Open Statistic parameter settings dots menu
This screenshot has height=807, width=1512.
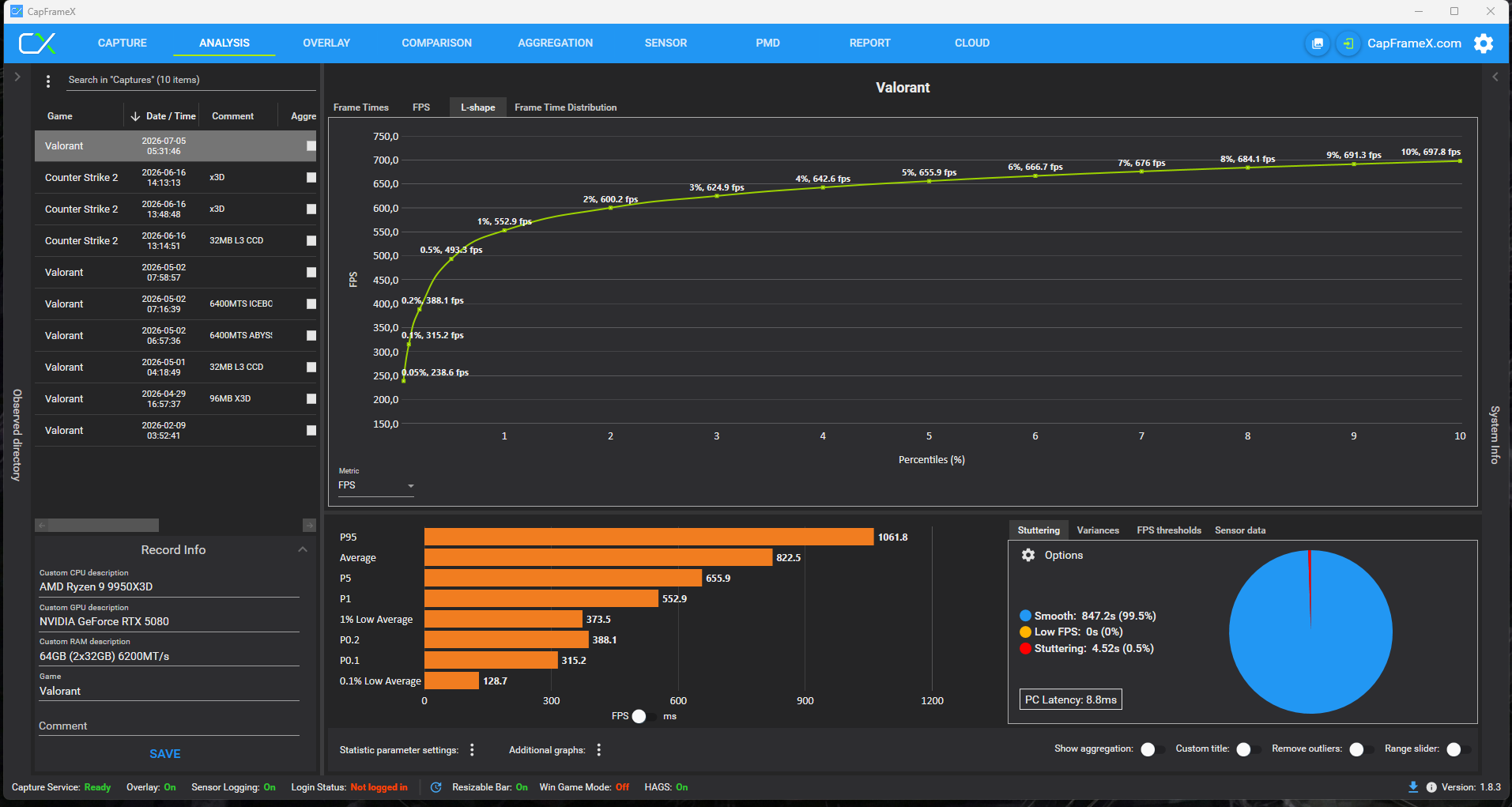pyautogui.click(x=472, y=750)
